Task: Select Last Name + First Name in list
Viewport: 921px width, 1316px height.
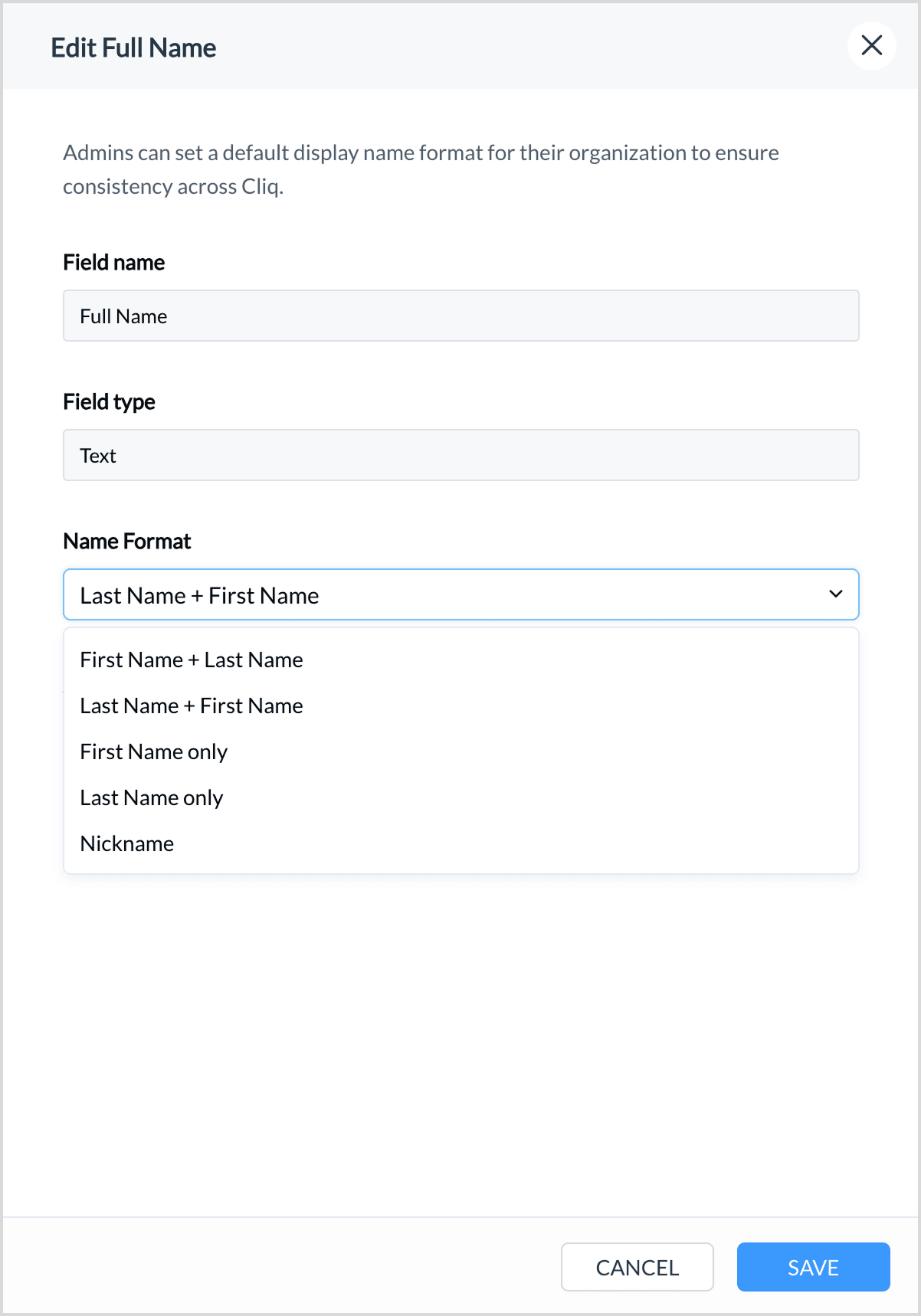Action: tap(460, 705)
